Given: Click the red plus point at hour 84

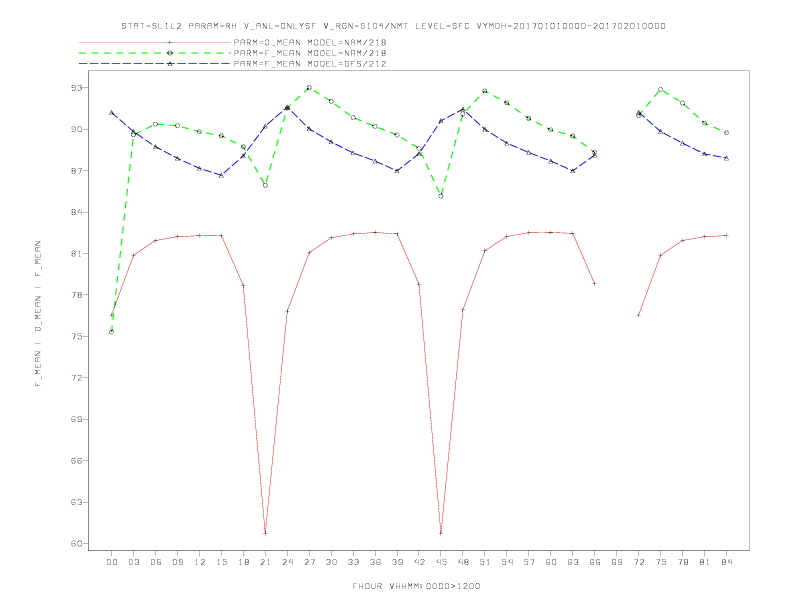Looking at the screenshot, I should click(x=727, y=235).
